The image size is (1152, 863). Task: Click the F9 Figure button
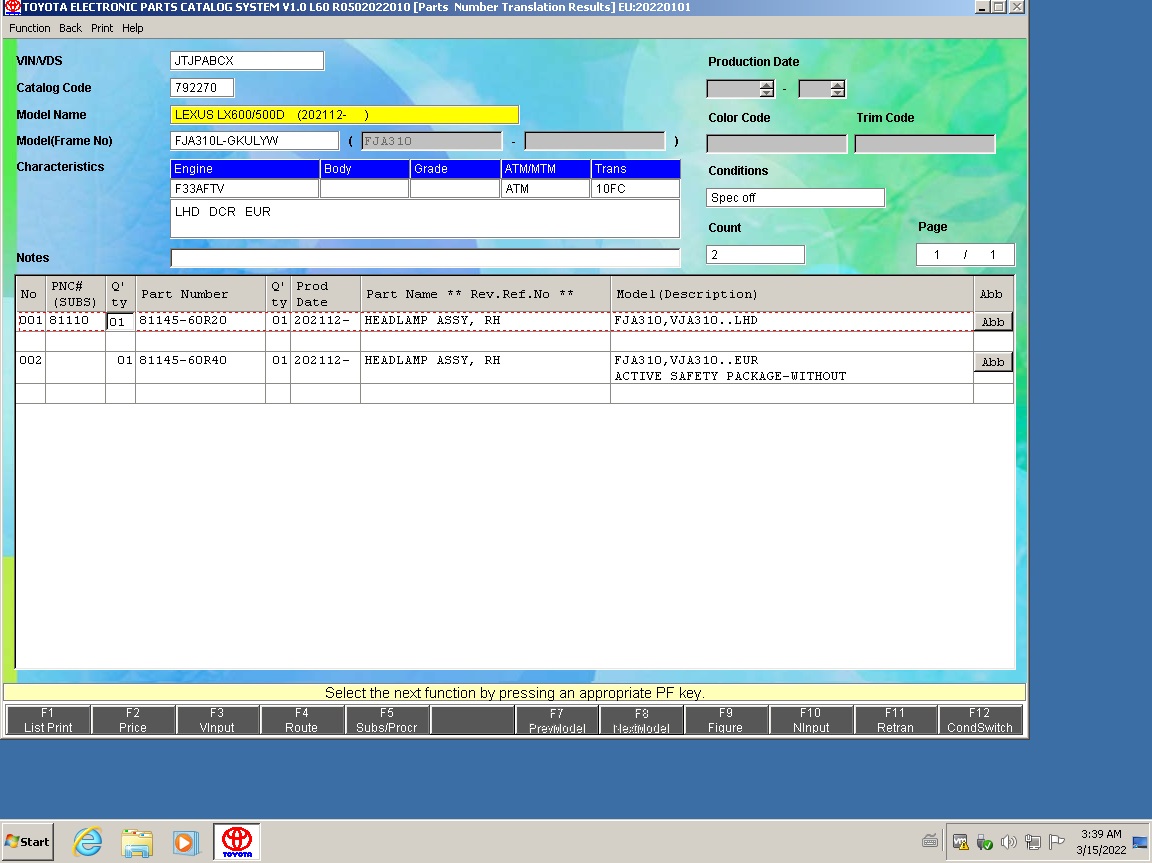[x=726, y=720]
